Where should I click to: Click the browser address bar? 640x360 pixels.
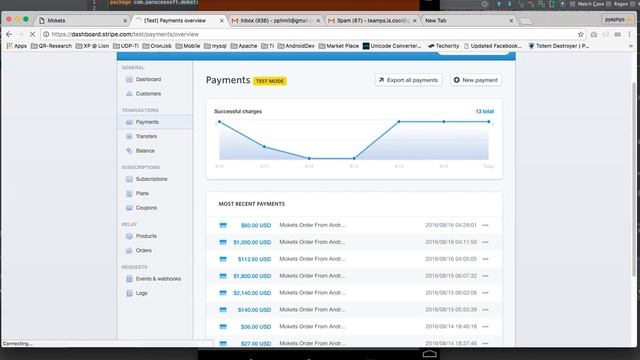click(310, 34)
